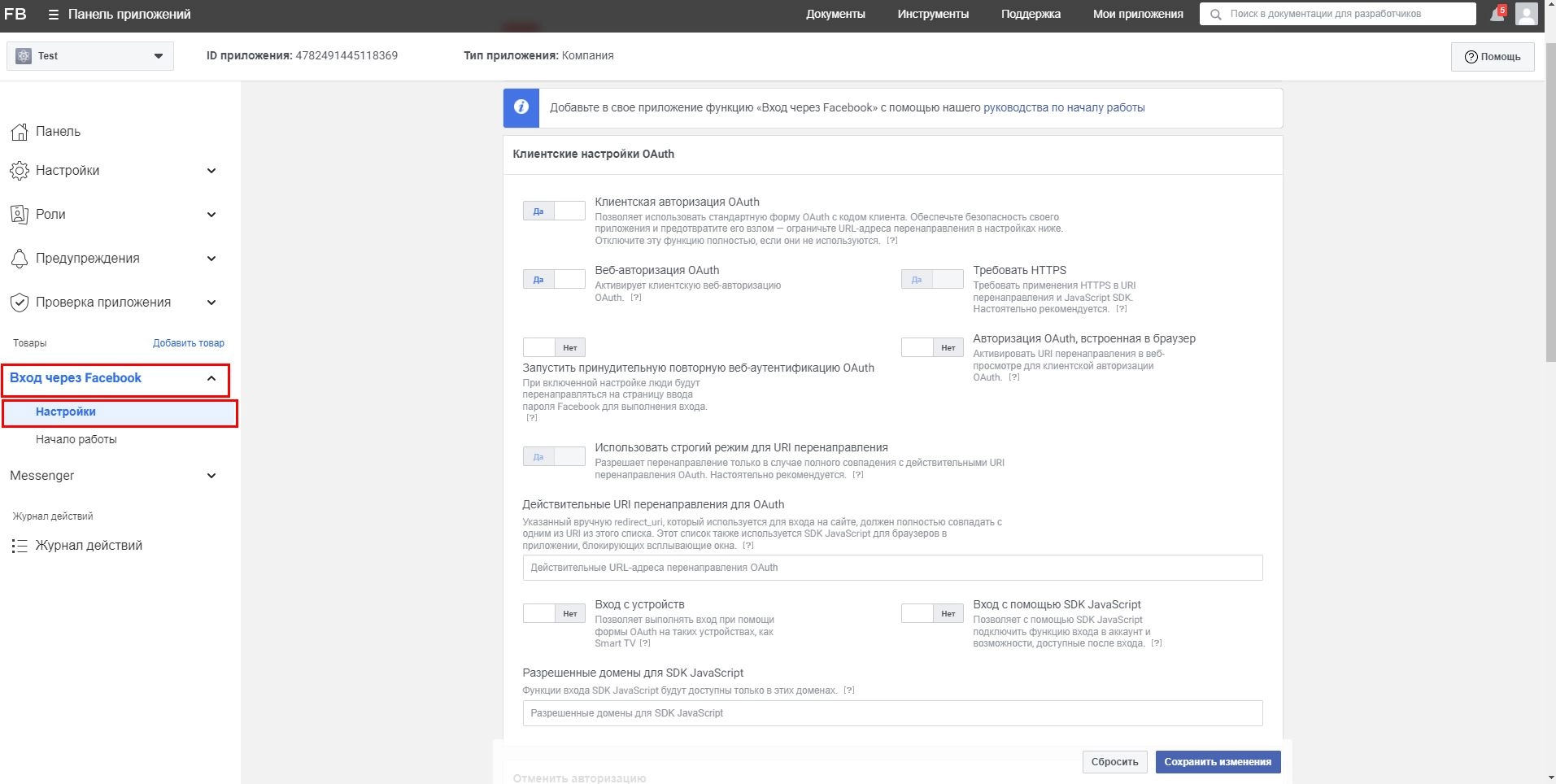This screenshot has width=1556, height=784.
Task: Open the user profile avatar
Action: (x=1527, y=14)
